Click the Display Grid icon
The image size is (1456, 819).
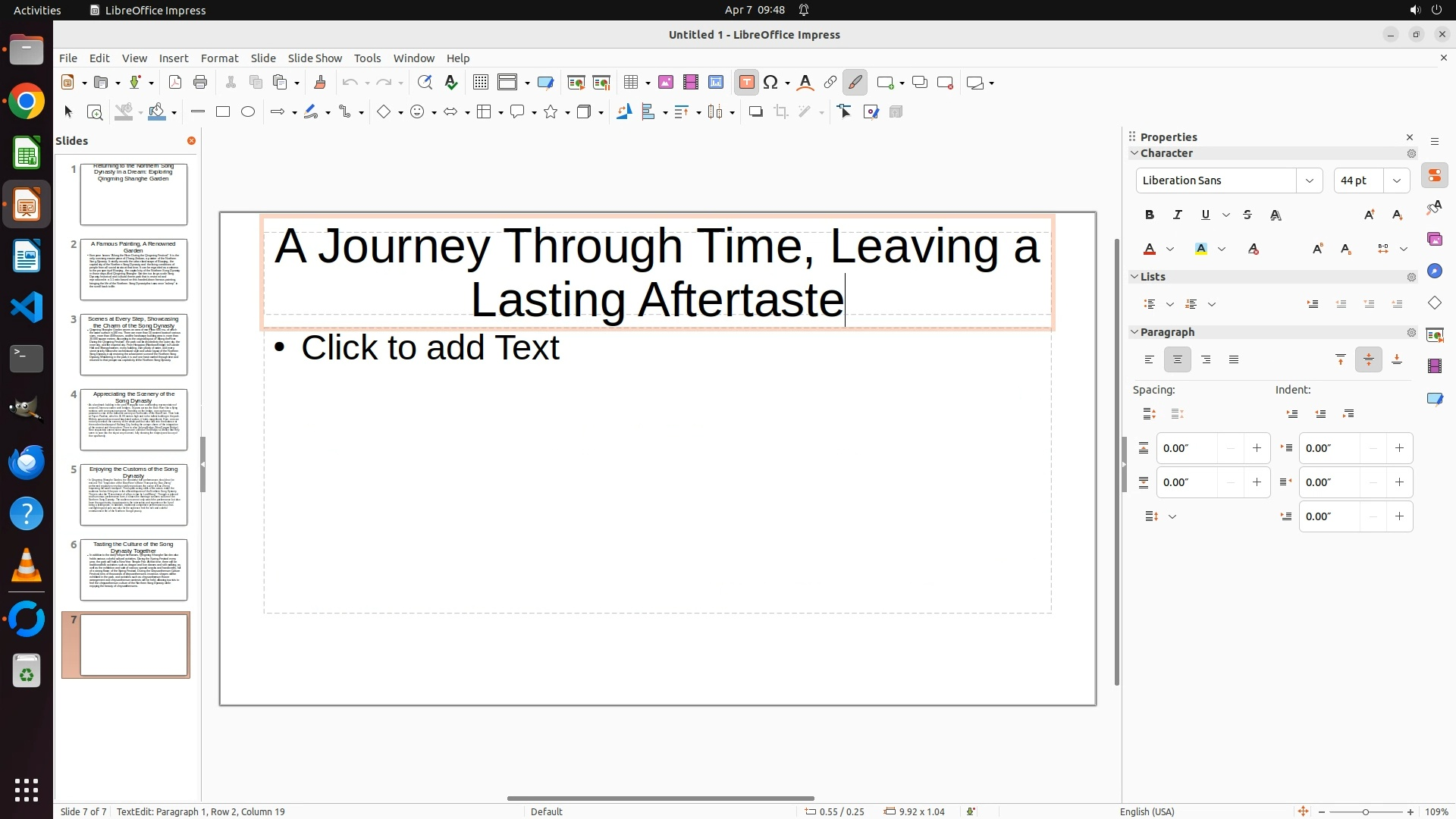[x=480, y=83]
